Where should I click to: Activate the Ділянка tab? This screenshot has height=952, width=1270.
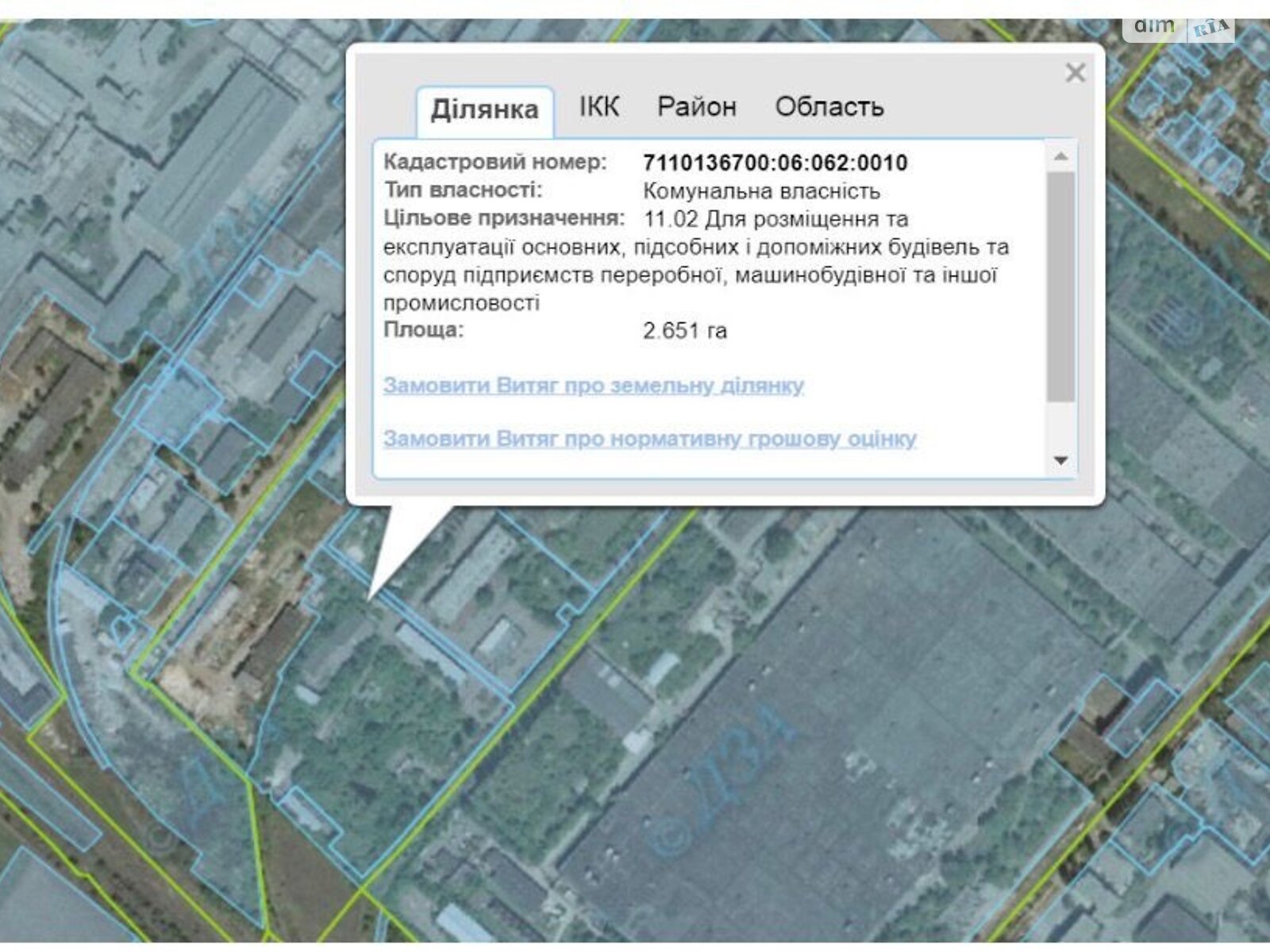484,109
